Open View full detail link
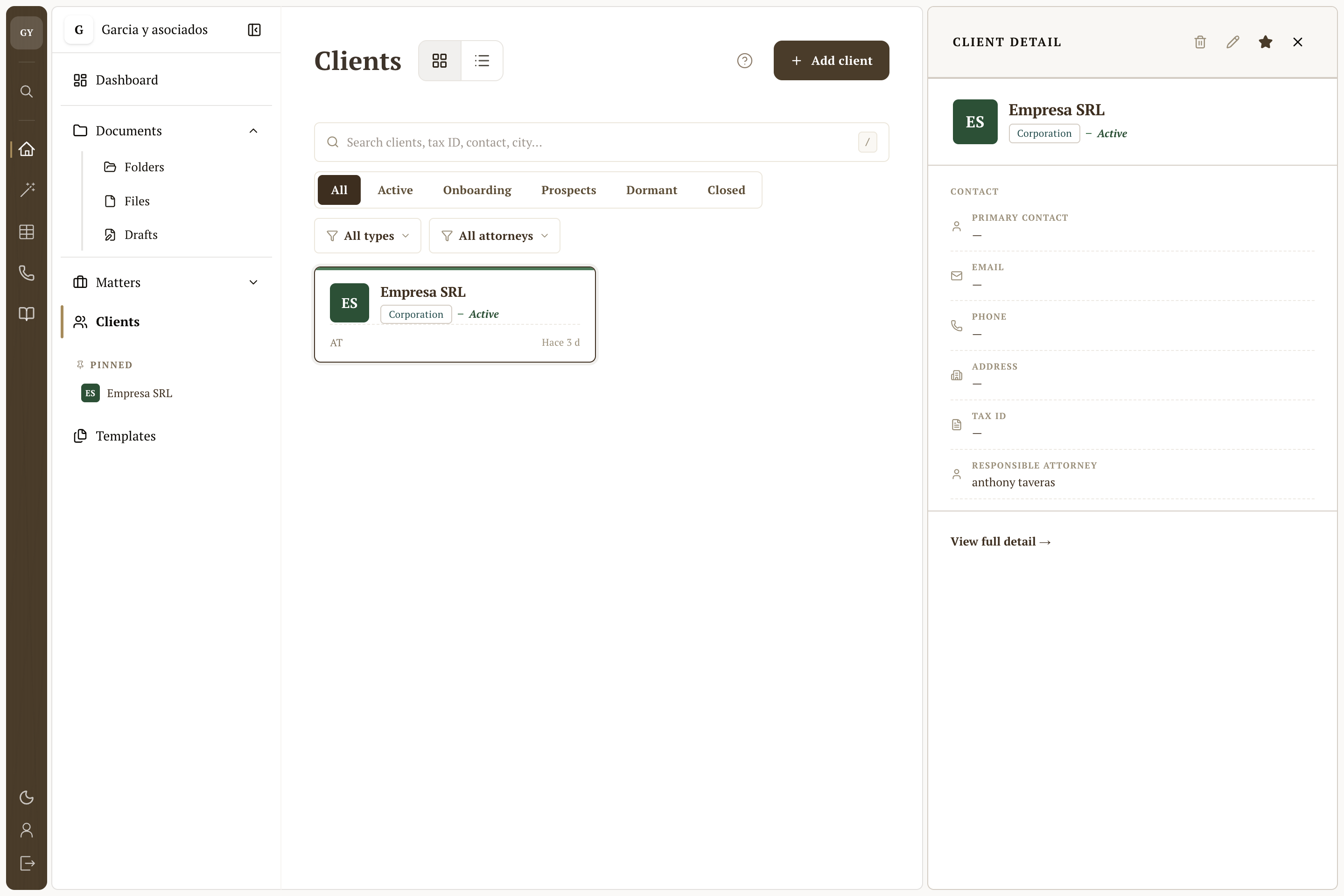Image resolution: width=1344 pixels, height=896 pixels. 1001,542
